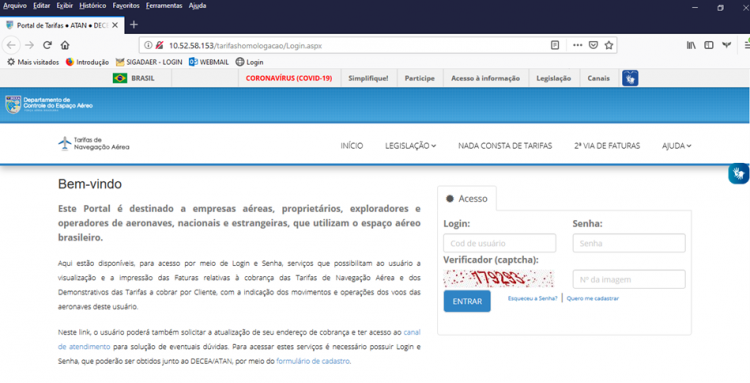Image resolution: width=750 pixels, height=383 pixels.
Task: Open Canais link in government bar
Action: click(x=598, y=78)
